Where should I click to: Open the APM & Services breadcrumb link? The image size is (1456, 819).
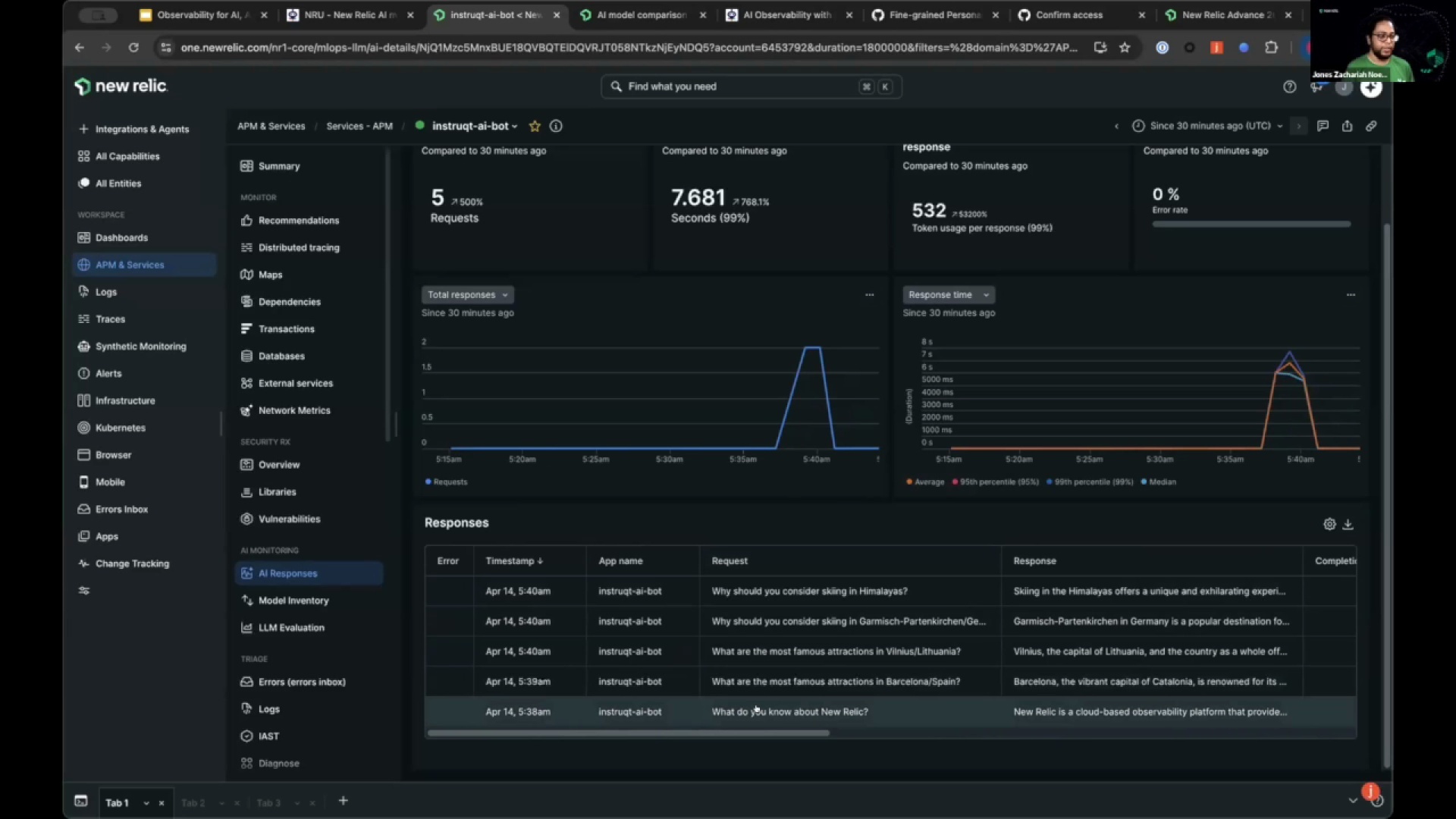pyautogui.click(x=271, y=126)
